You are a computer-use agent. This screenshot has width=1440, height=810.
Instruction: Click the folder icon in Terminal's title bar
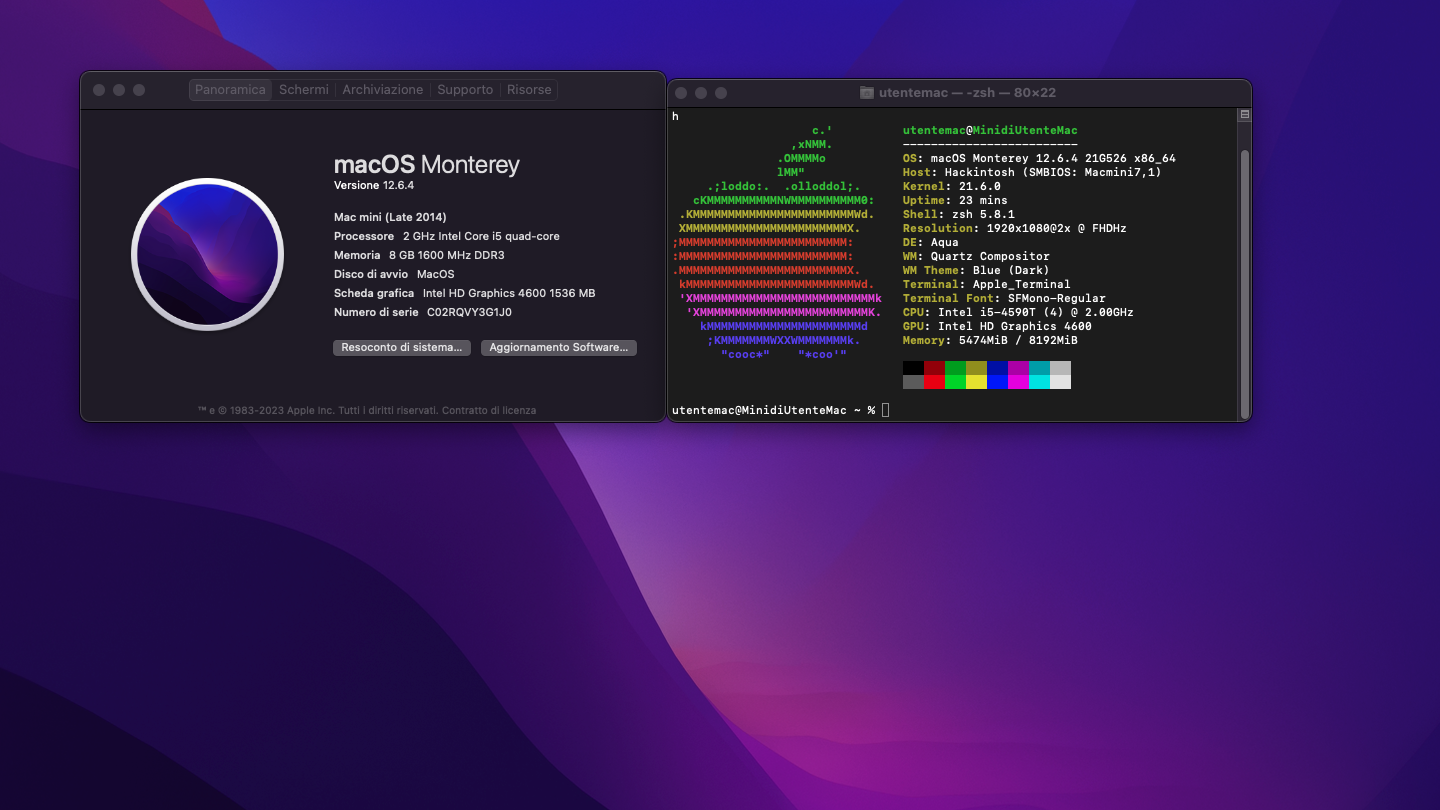tap(866, 92)
